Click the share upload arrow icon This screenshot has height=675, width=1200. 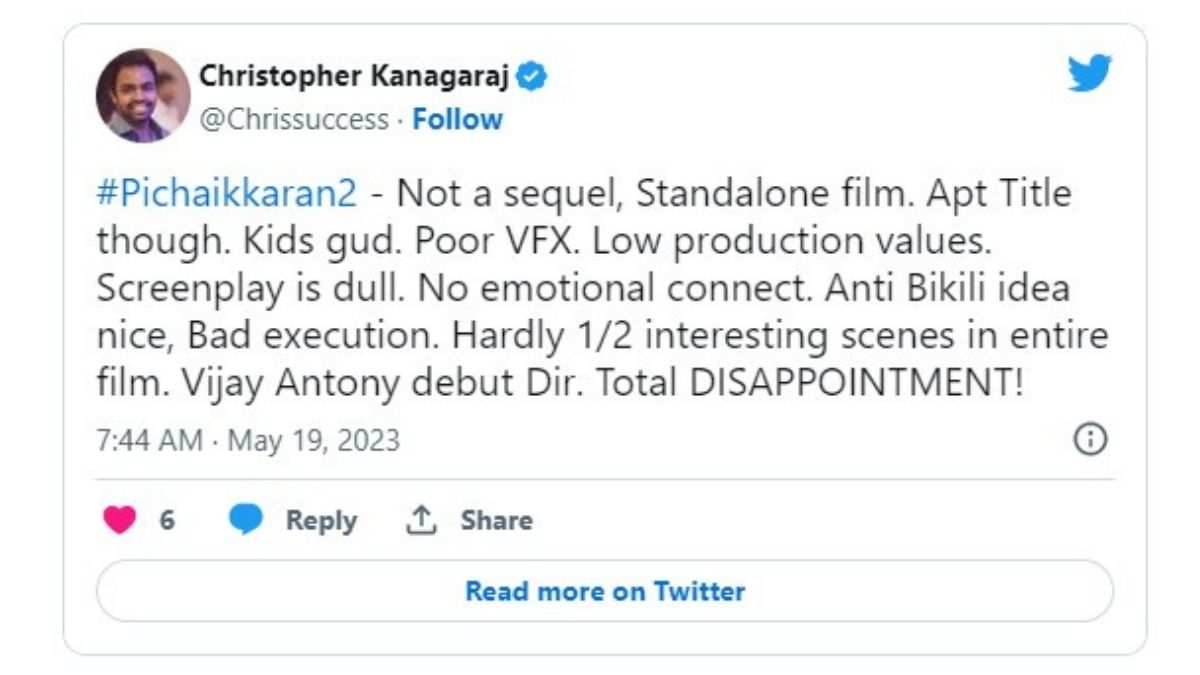(x=420, y=520)
